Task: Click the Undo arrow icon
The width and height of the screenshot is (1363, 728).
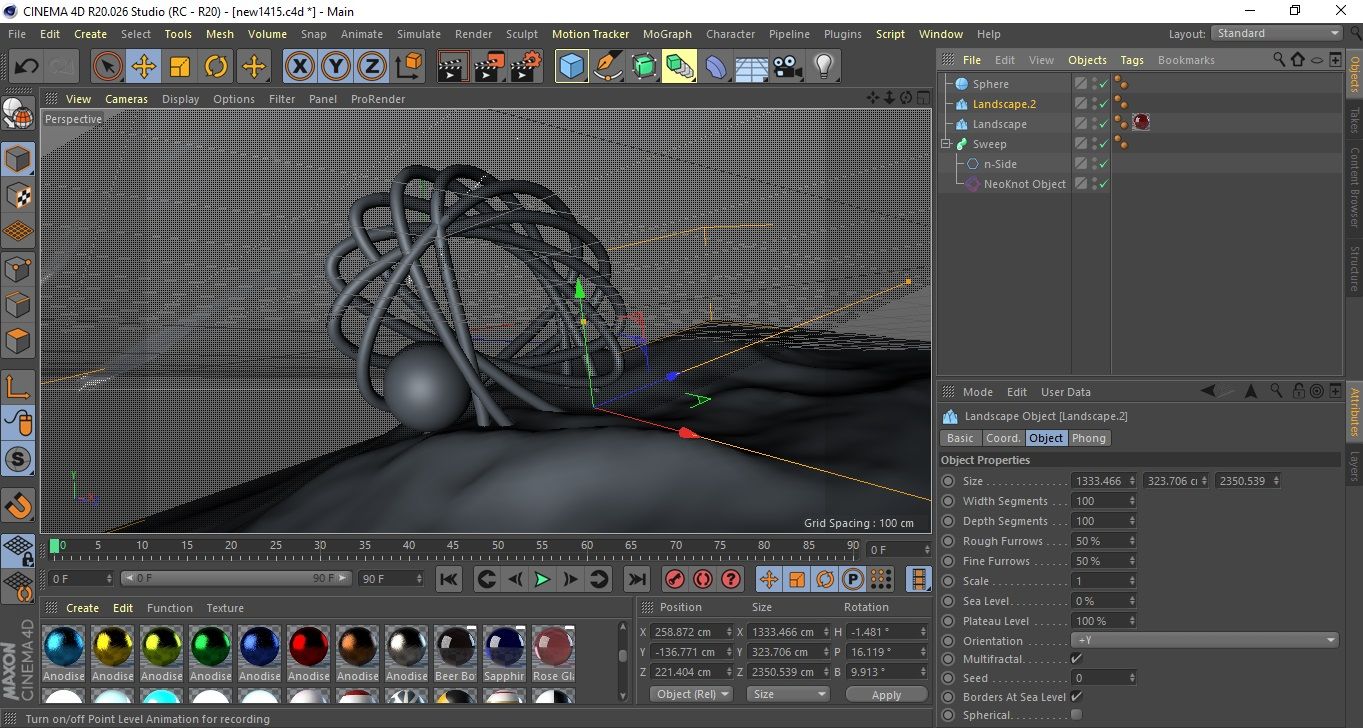Action: 27,67
